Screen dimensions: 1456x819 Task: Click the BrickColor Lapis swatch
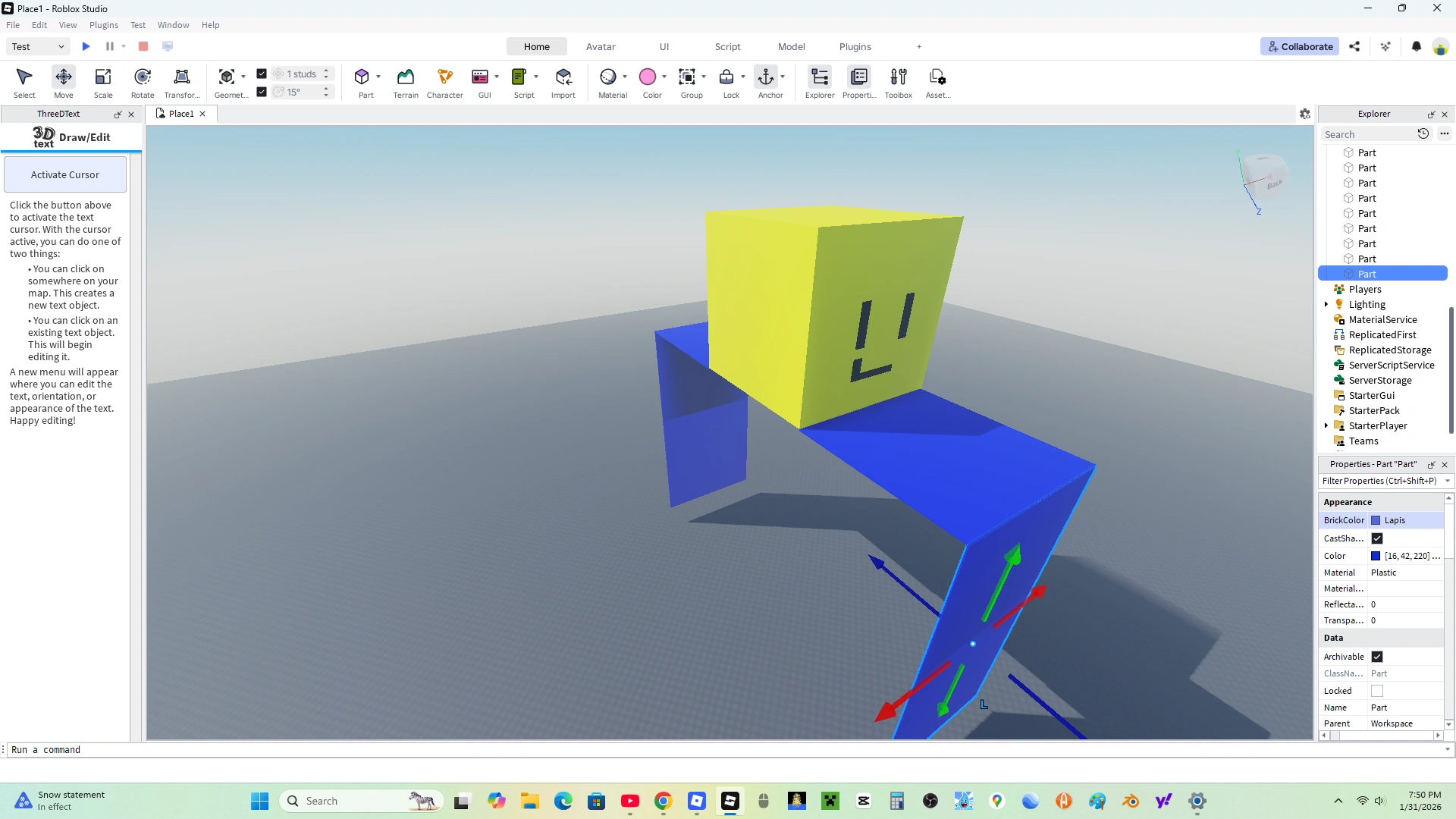pos(1376,520)
